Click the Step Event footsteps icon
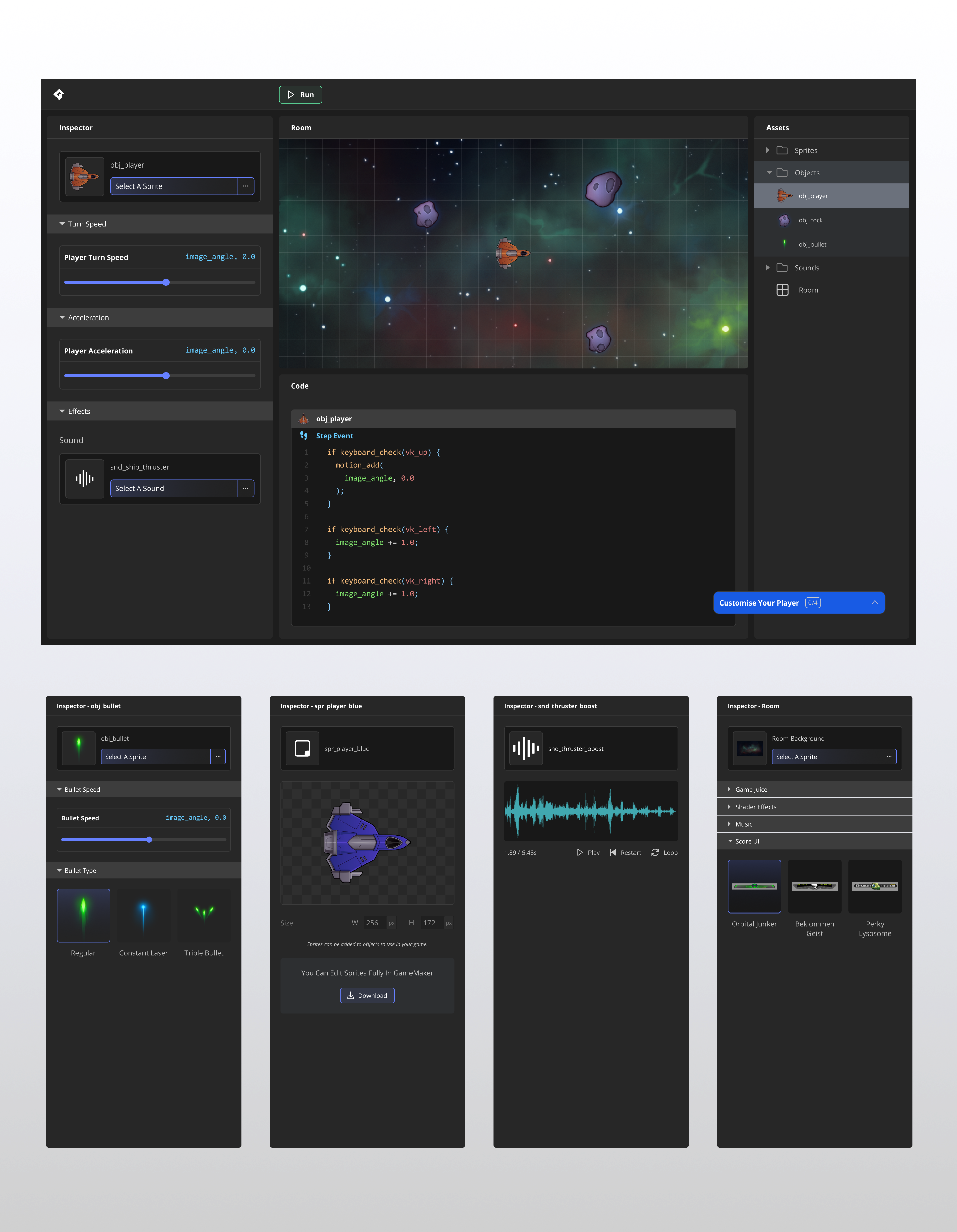The height and width of the screenshot is (1232, 957). click(x=304, y=436)
